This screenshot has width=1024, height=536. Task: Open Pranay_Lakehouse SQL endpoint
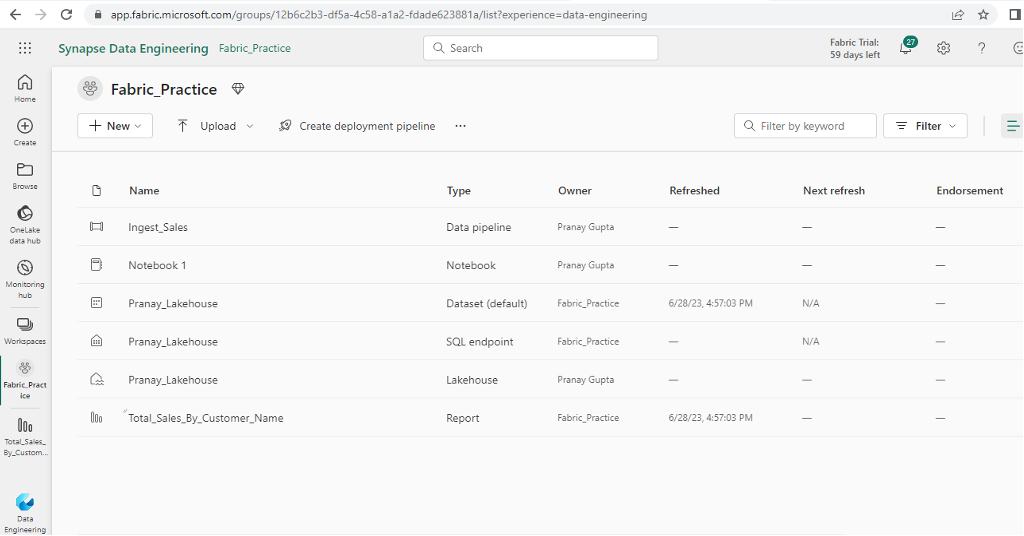tap(173, 341)
